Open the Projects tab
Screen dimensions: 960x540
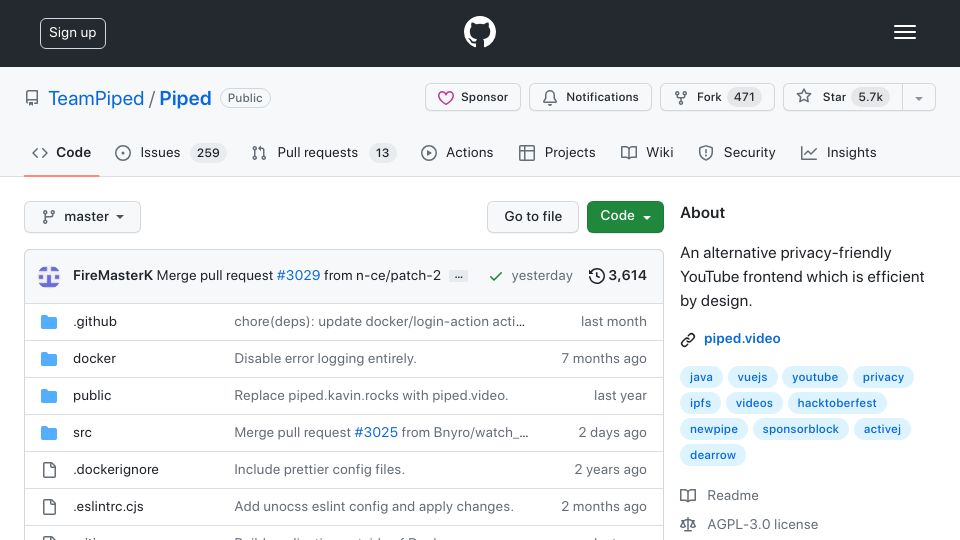pyautogui.click(x=557, y=152)
